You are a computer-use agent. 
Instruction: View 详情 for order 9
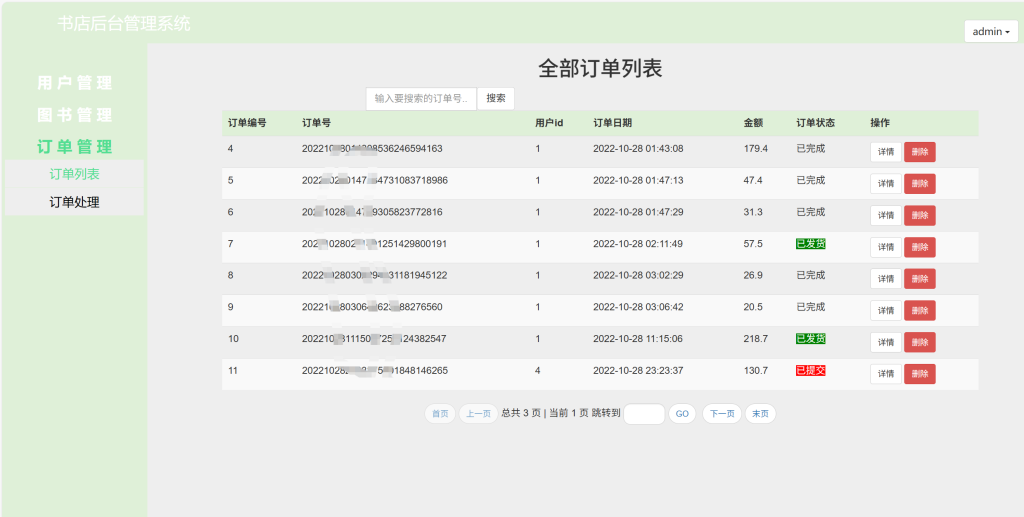886,310
